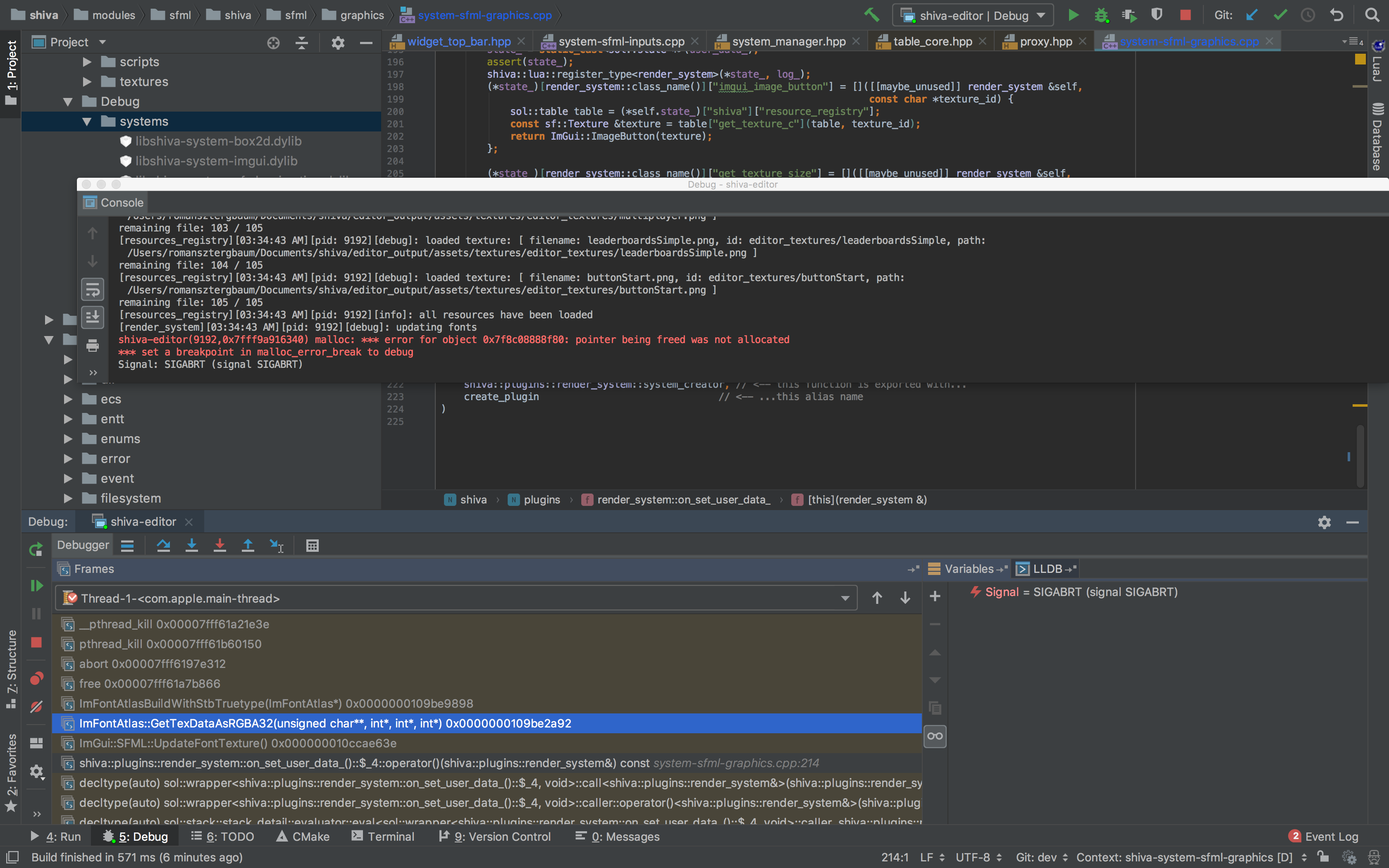The width and height of the screenshot is (1389, 868).
Task: Step out of the current frame
Action: point(248,545)
